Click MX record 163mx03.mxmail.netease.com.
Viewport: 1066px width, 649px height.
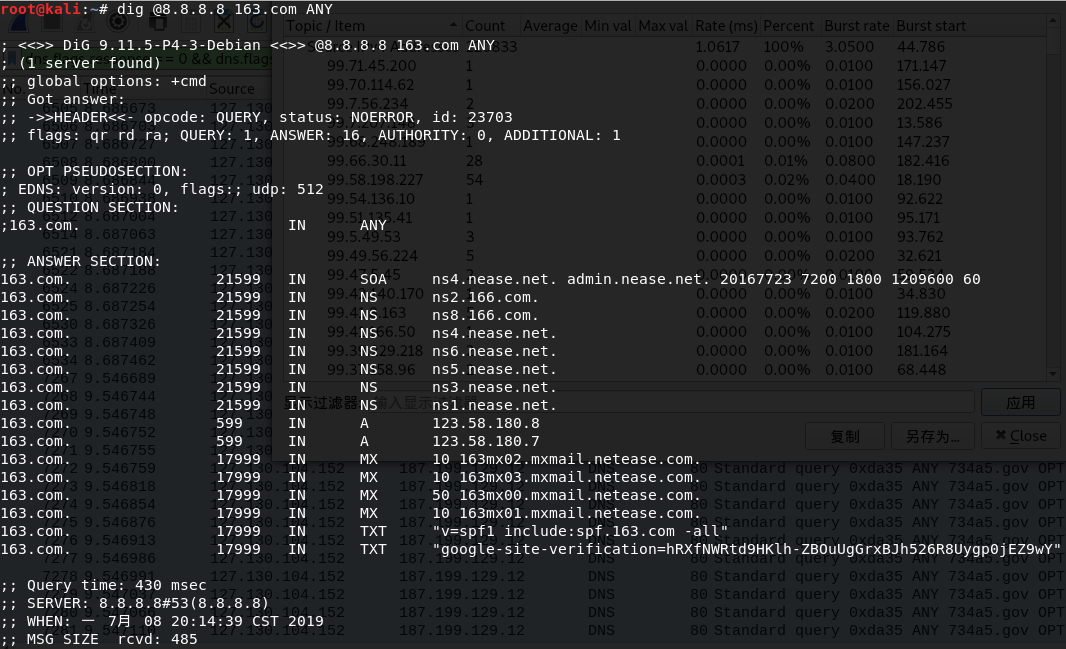(x=580, y=477)
